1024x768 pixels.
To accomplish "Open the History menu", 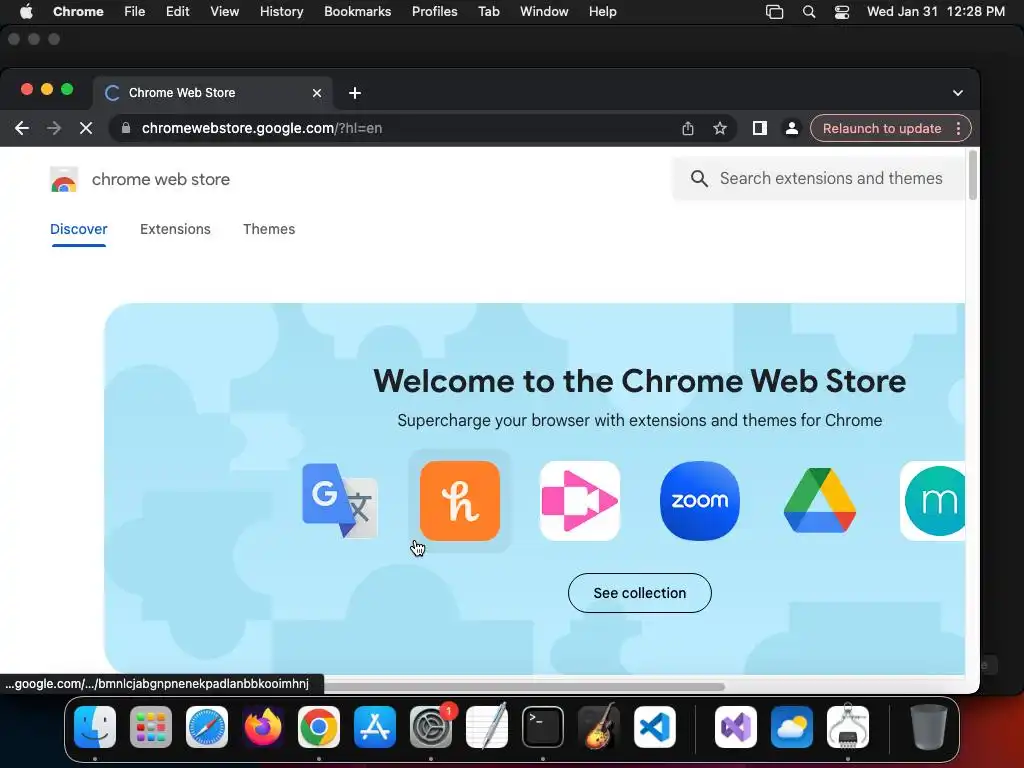I will (x=281, y=12).
